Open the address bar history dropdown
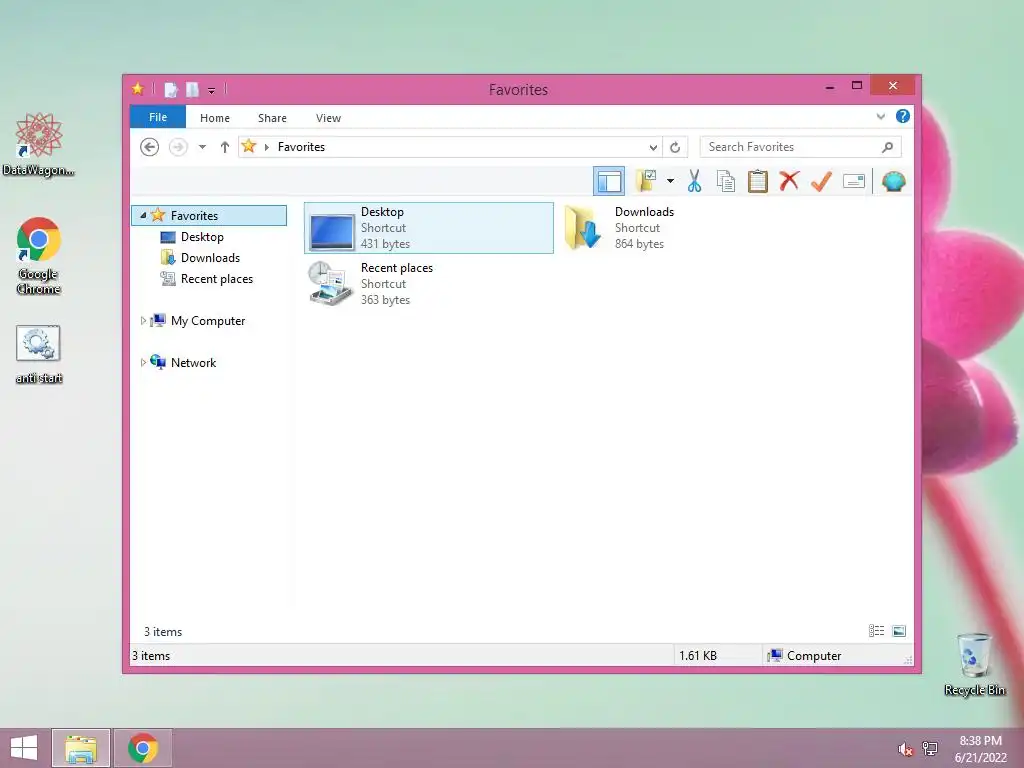Viewport: 1024px width, 768px height. tap(652, 147)
